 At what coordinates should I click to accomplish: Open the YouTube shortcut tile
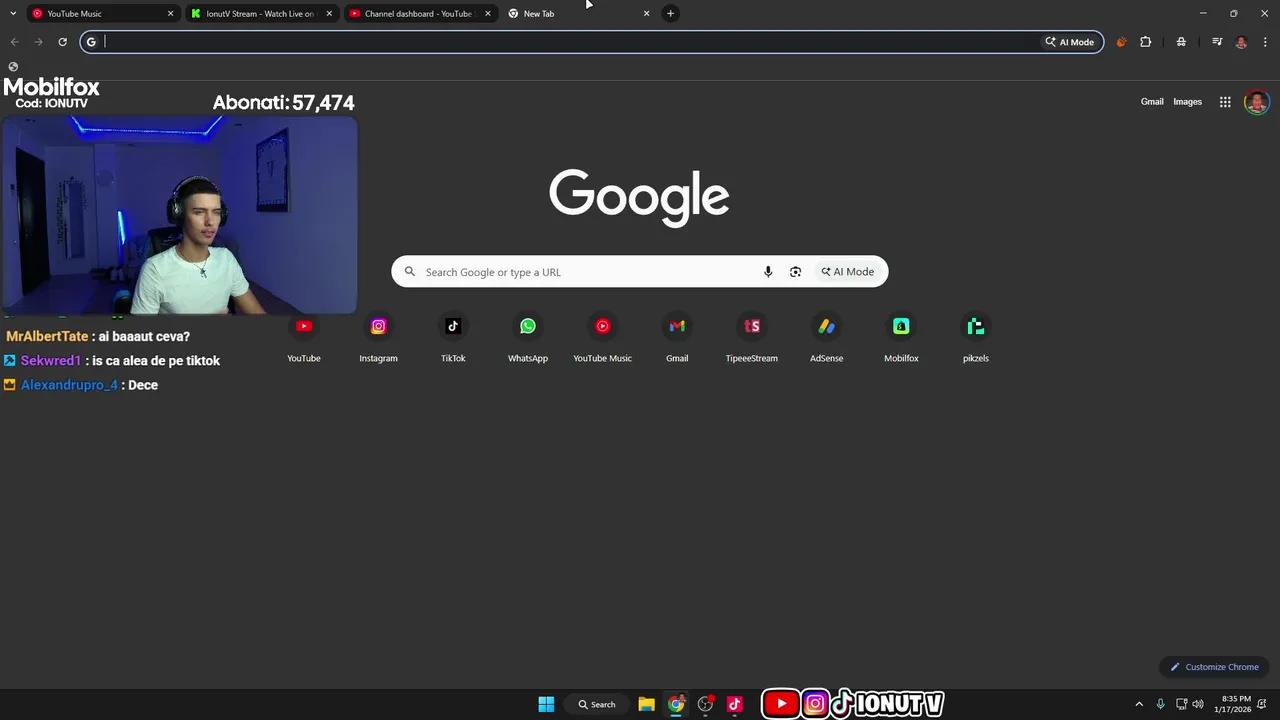click(304, 338)
